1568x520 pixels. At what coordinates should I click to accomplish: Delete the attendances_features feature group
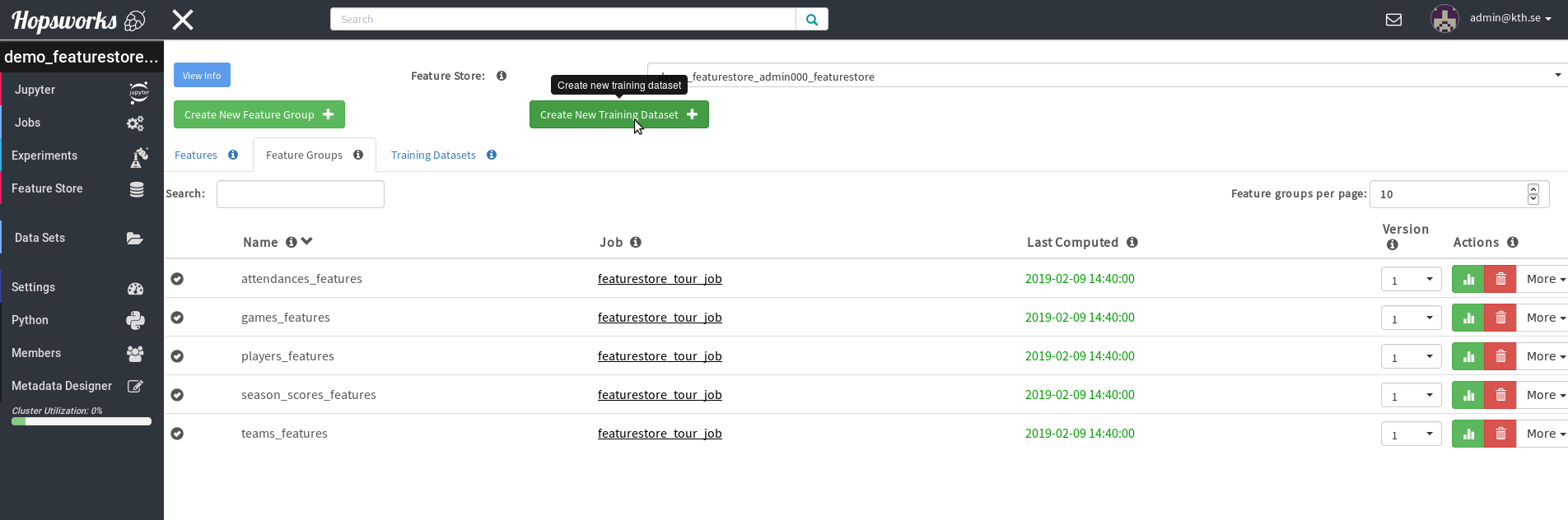pyautogui.click(x=1500, y=279)
